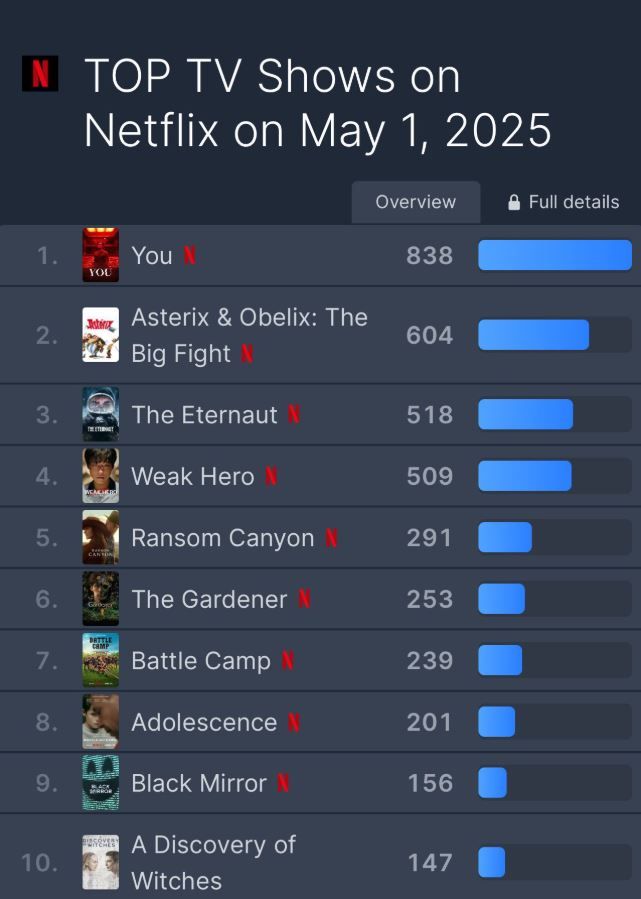Click the score bar for You
Image resolution: width=641 pixels, height=899 pixels.
click(555, 255)
